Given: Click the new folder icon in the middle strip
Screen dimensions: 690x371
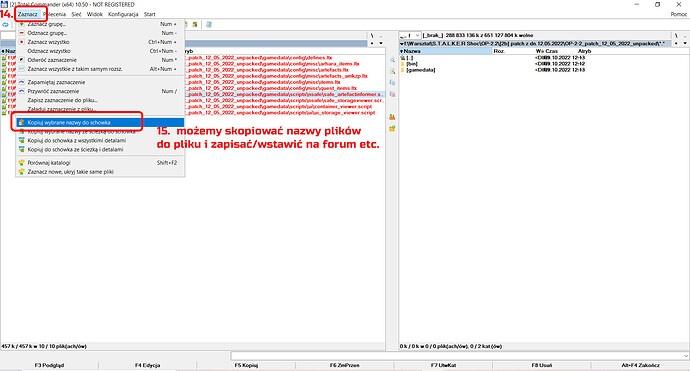Looking at the screenshot, I should [392, 128].
